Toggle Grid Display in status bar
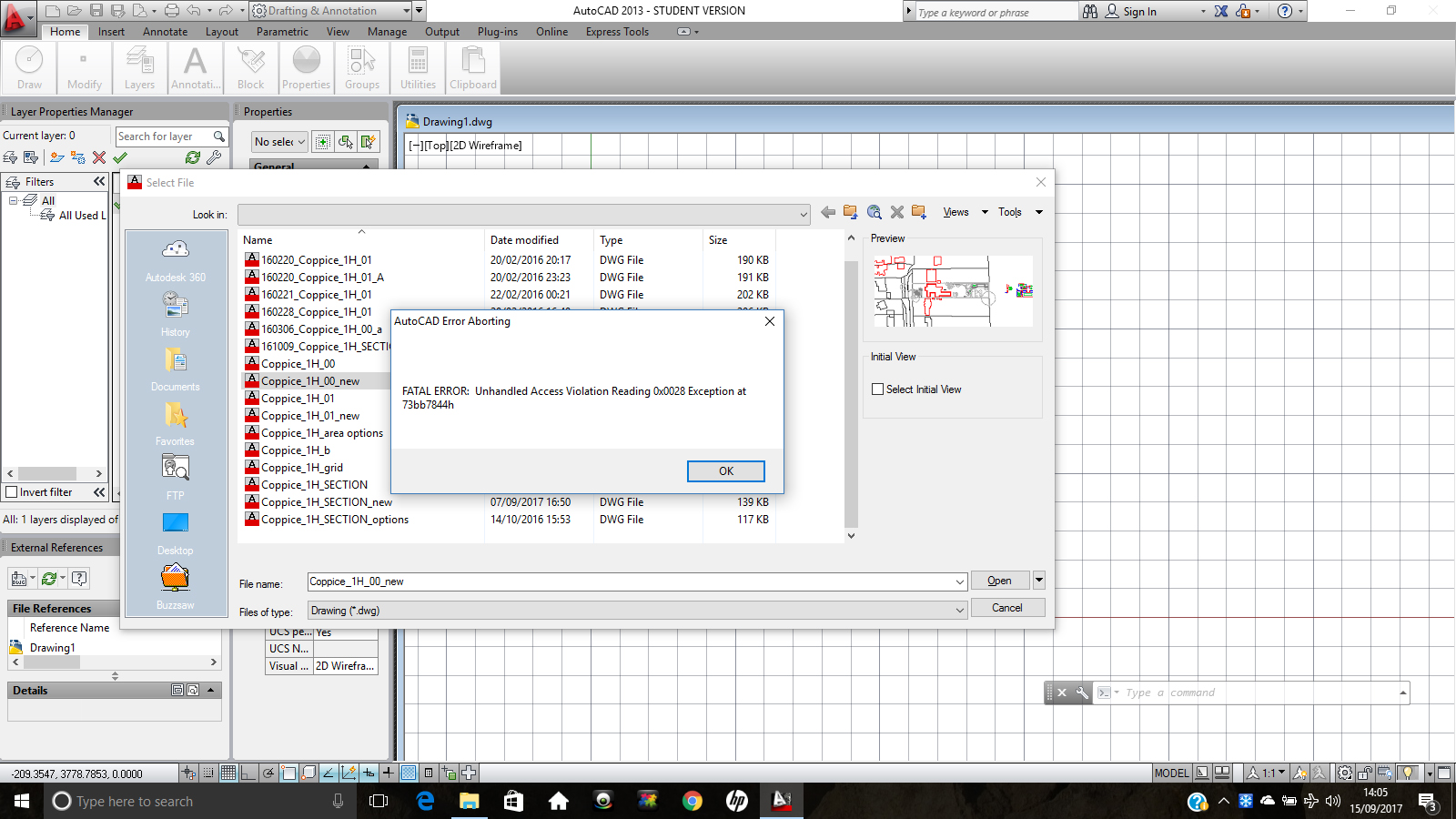The width and height of the screenshot is (1456, 819). click(x=228, y=773)
